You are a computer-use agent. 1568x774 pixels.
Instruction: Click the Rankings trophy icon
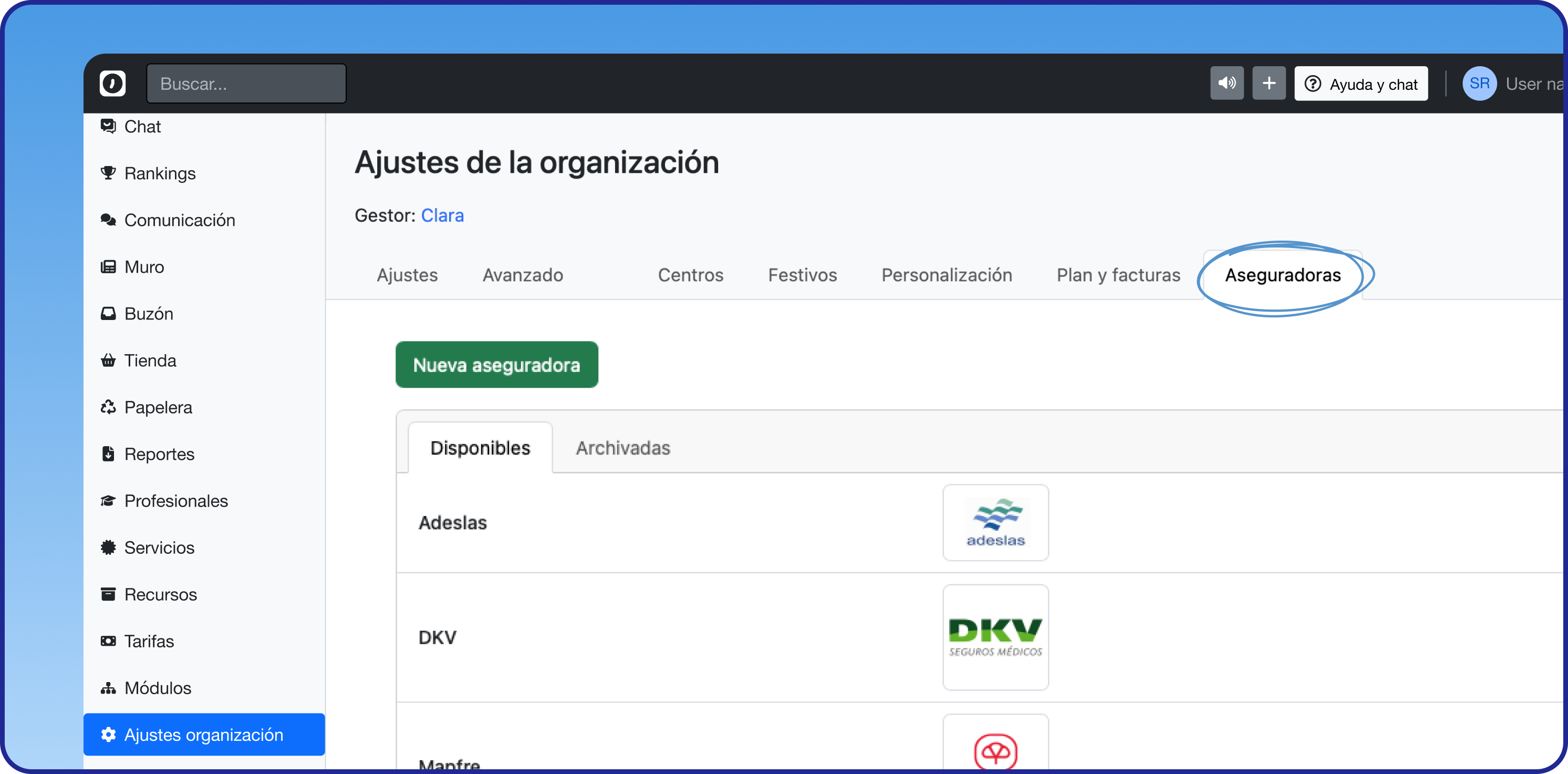pyautogui.click(x=108, y=173)
